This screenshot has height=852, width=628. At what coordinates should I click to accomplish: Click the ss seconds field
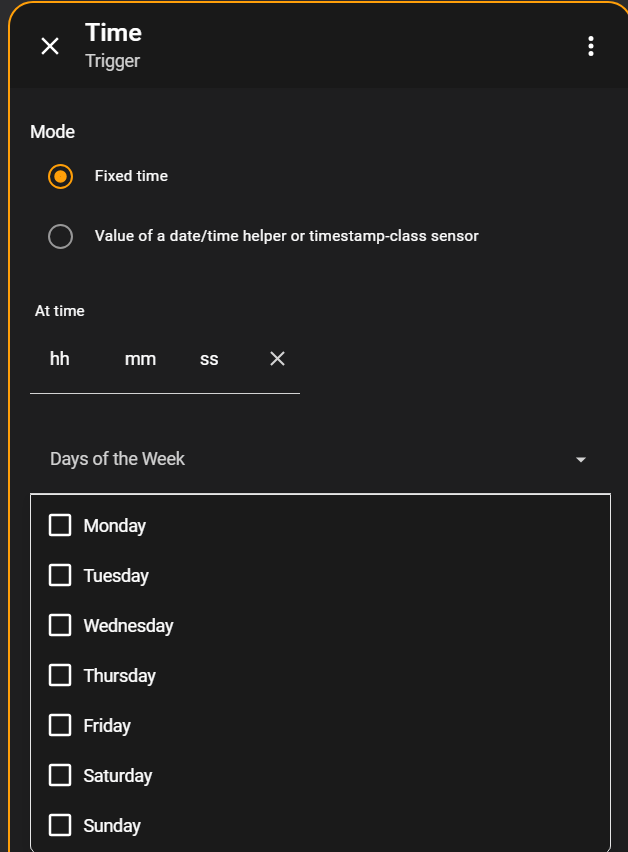tap(209, 359)
